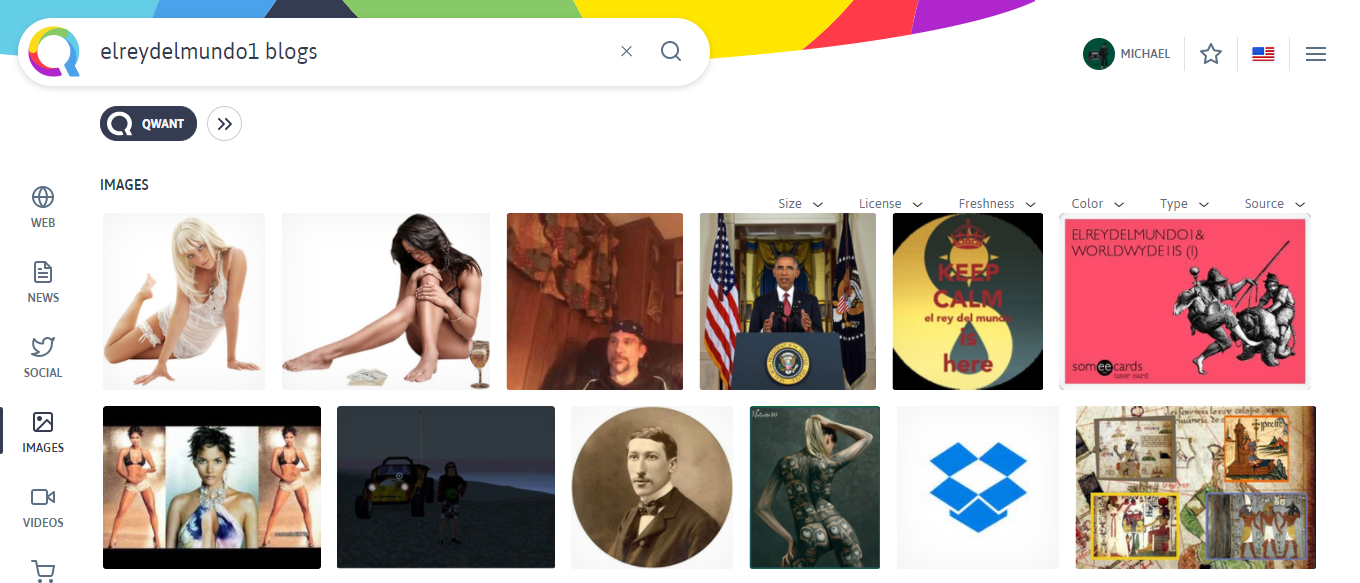1360x583 pixels.
Task: Open Social results in sidebar
Action: coord(43,357)
